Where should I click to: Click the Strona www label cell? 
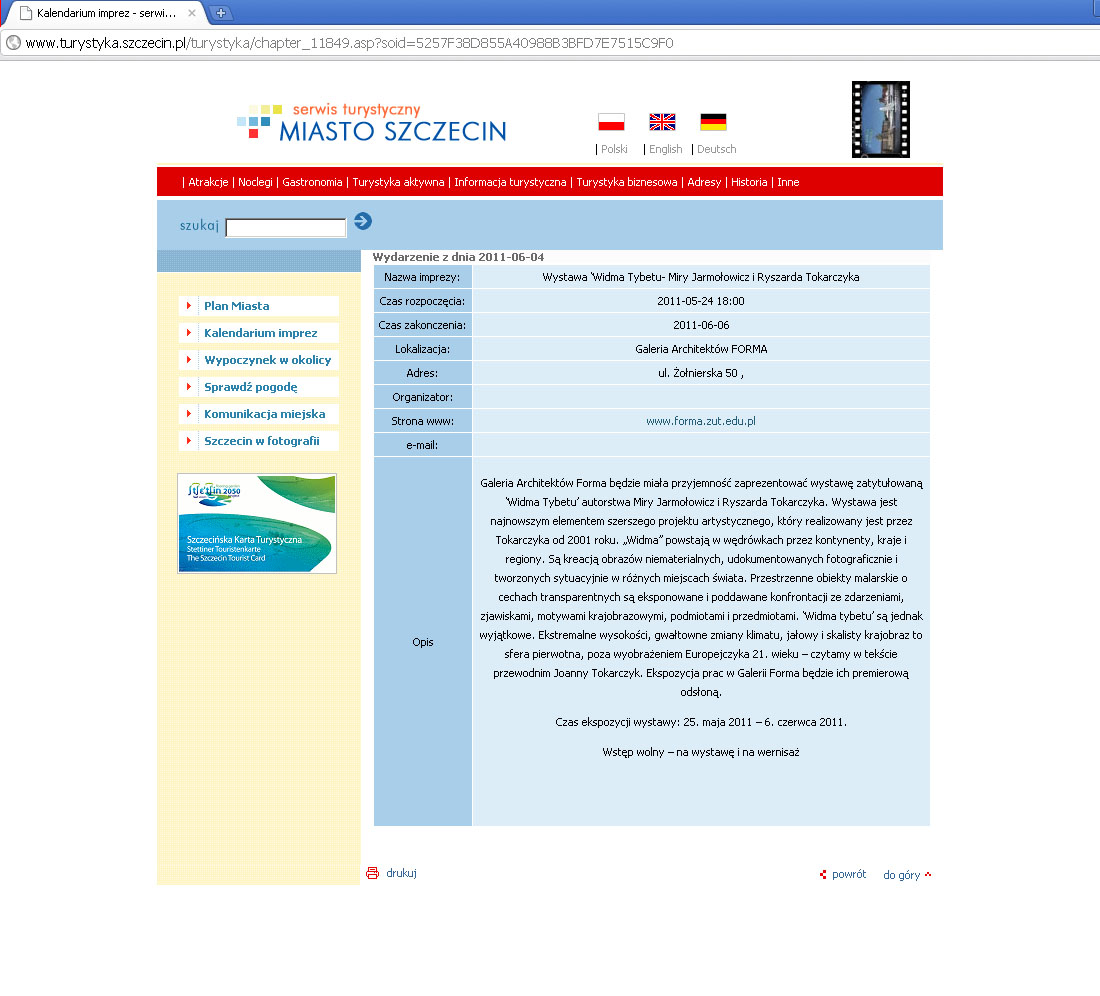(422, 421)
